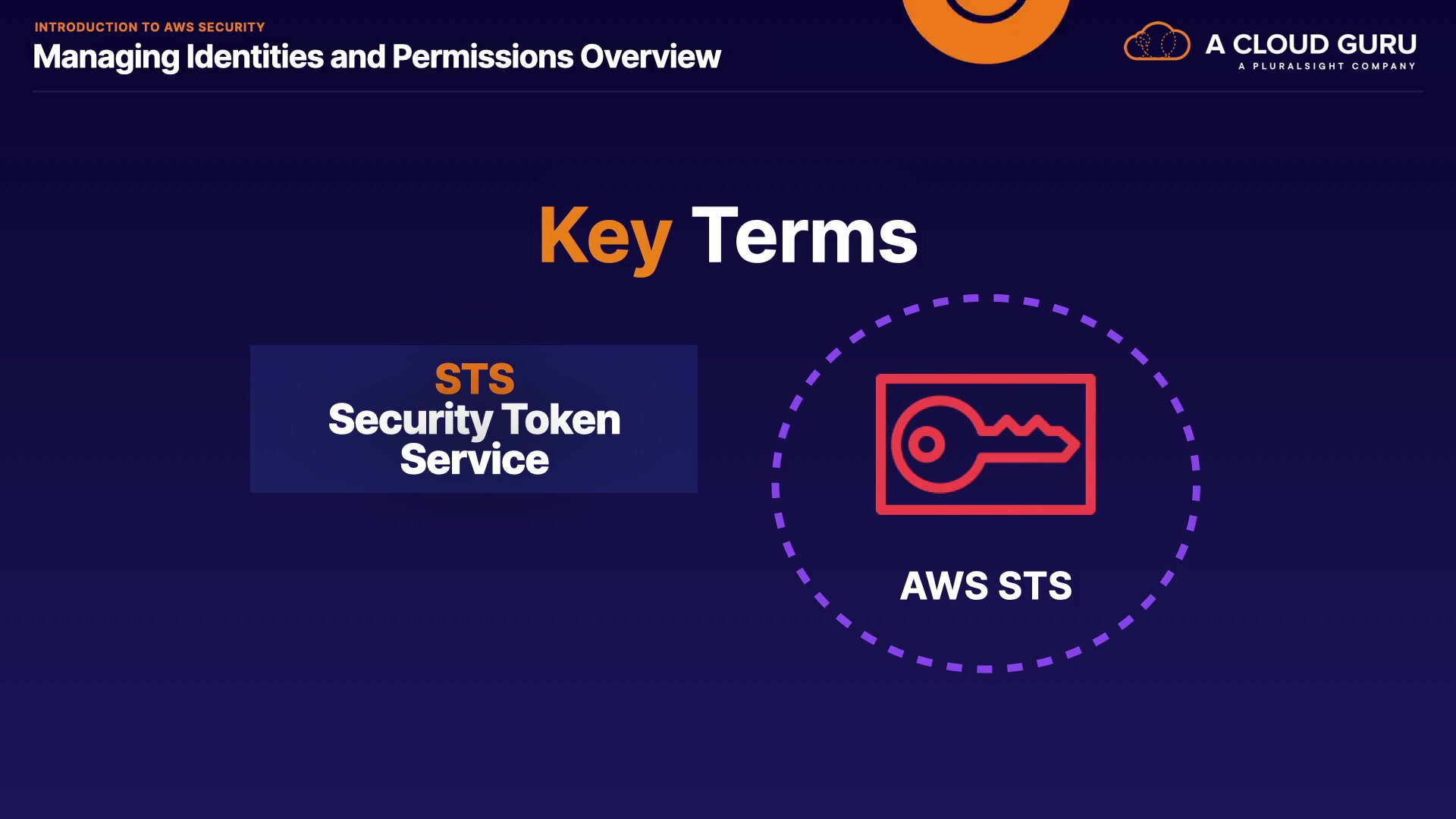Click the round hole in the key's head
Viewport: 1456px width, 819px height.
click(926, 444)
